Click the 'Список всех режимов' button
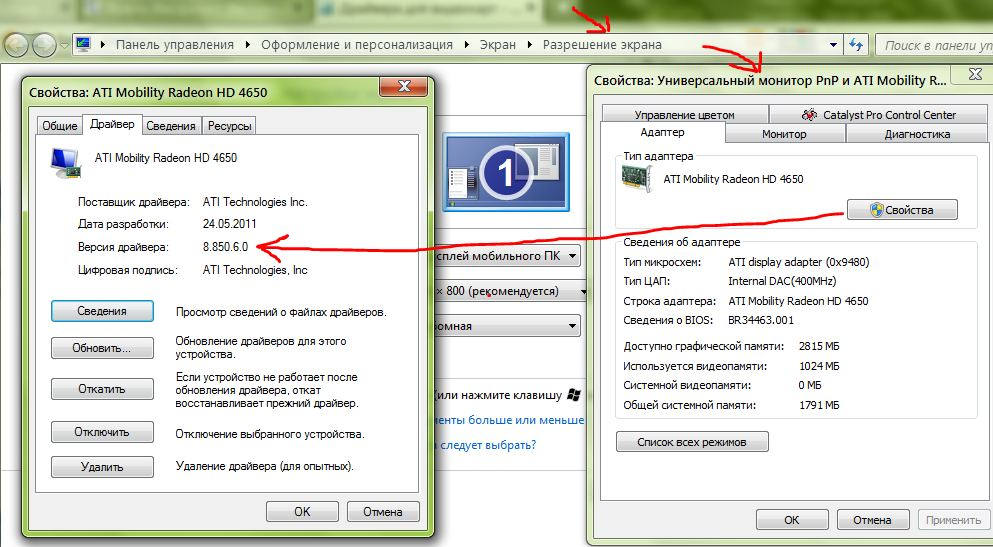This screenshot has height=547, width=993. (x=692, y=442)
